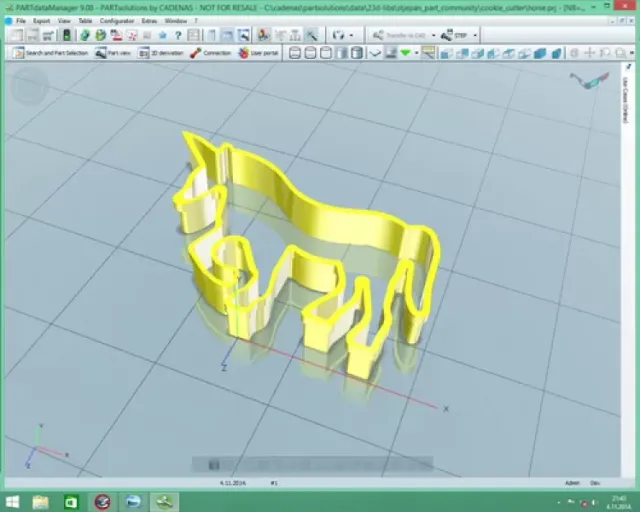Select the solid blue isometric cube view

click(x=540, y=53)
